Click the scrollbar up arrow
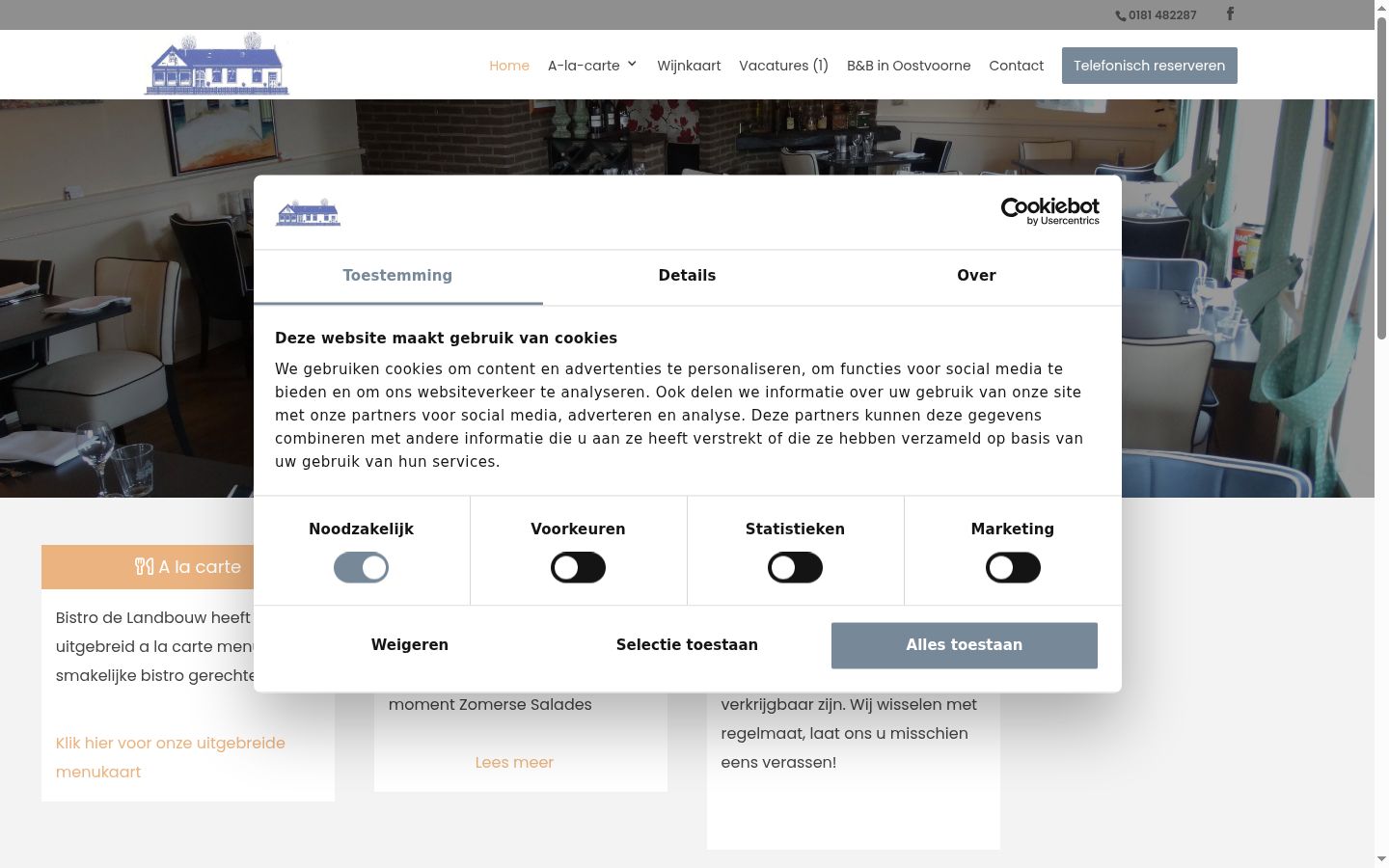This screenshot has height=868, width=1389. (x=1381, y=8)
